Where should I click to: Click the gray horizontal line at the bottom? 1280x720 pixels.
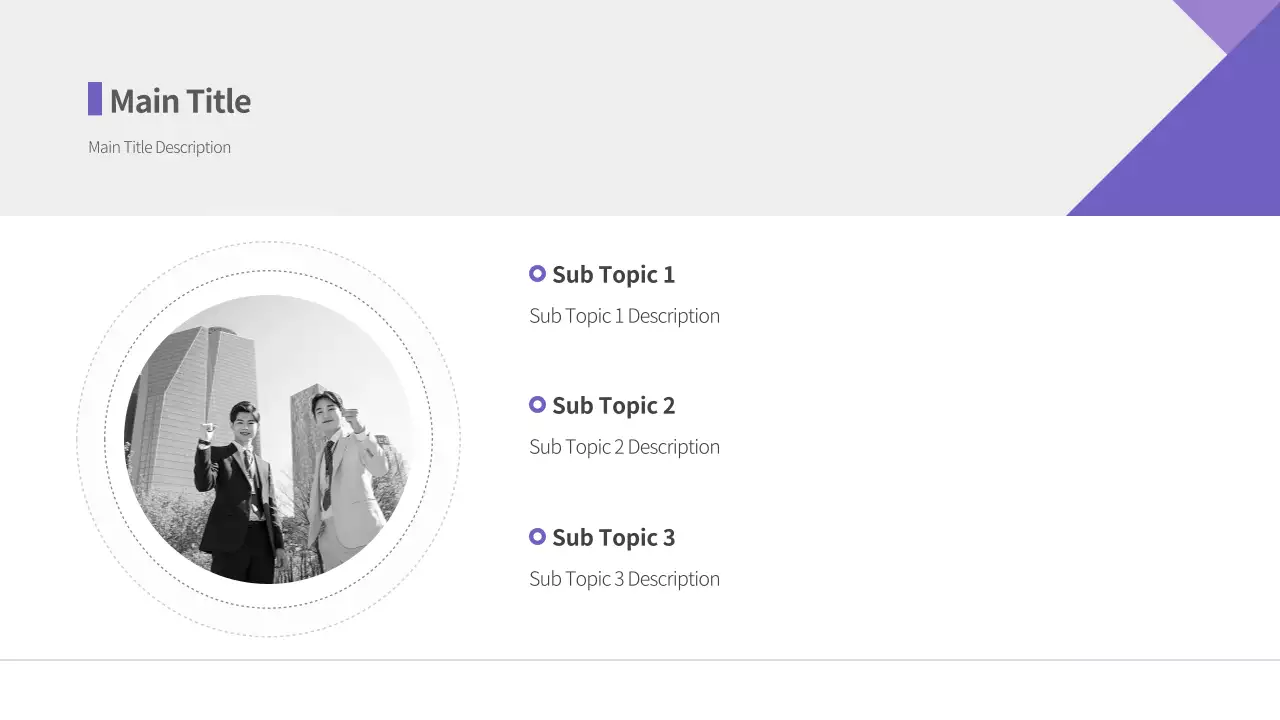640,660
